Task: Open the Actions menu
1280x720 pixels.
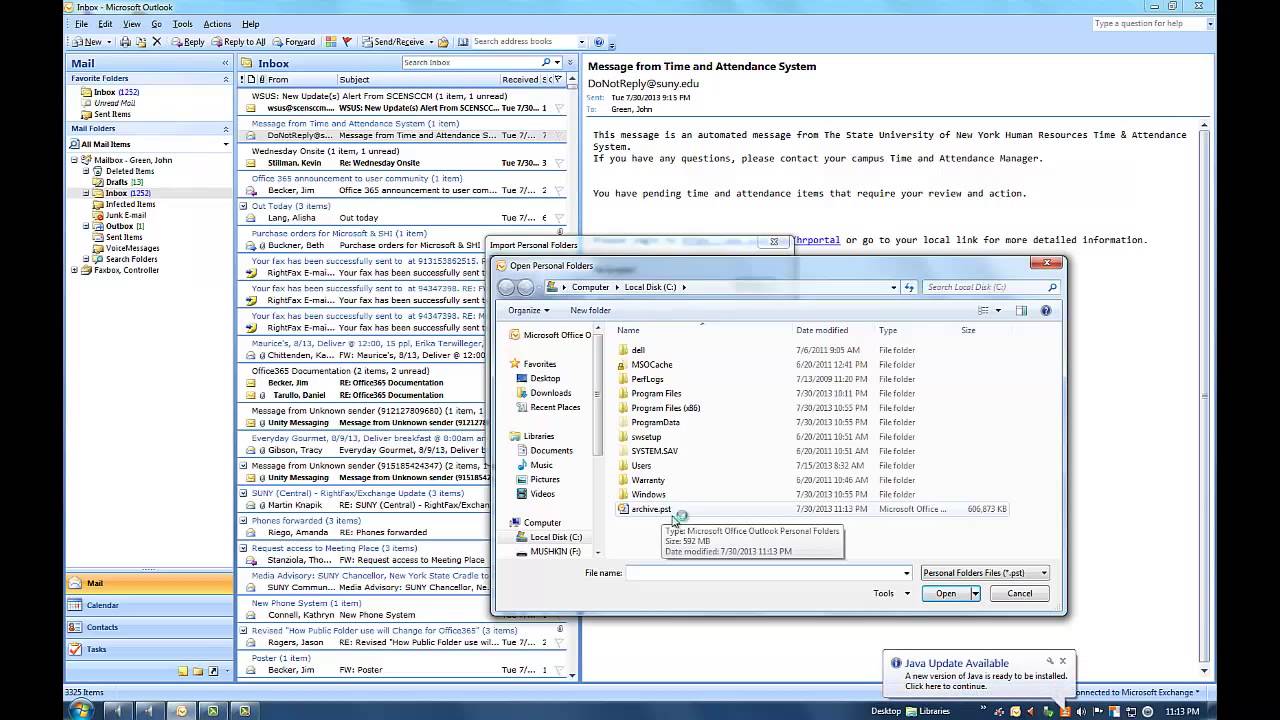Action: tap(217, 24)
